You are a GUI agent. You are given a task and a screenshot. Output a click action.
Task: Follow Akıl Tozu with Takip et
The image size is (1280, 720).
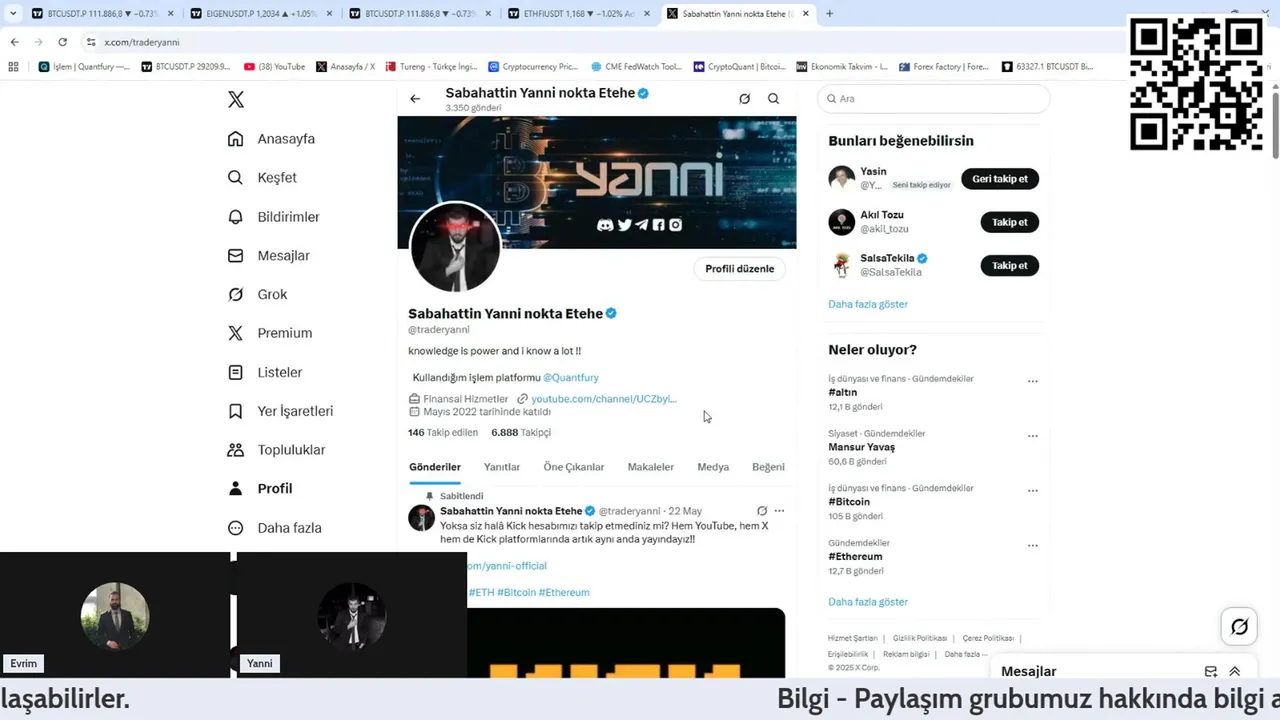1010,222
